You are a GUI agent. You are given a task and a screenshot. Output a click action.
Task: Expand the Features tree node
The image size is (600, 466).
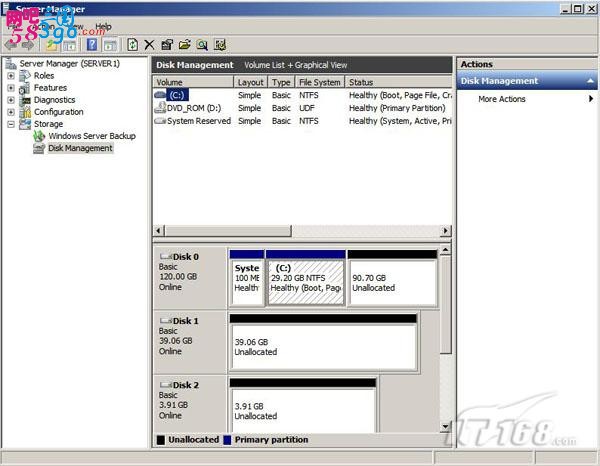pyautogui.click(x=11, y=88)
